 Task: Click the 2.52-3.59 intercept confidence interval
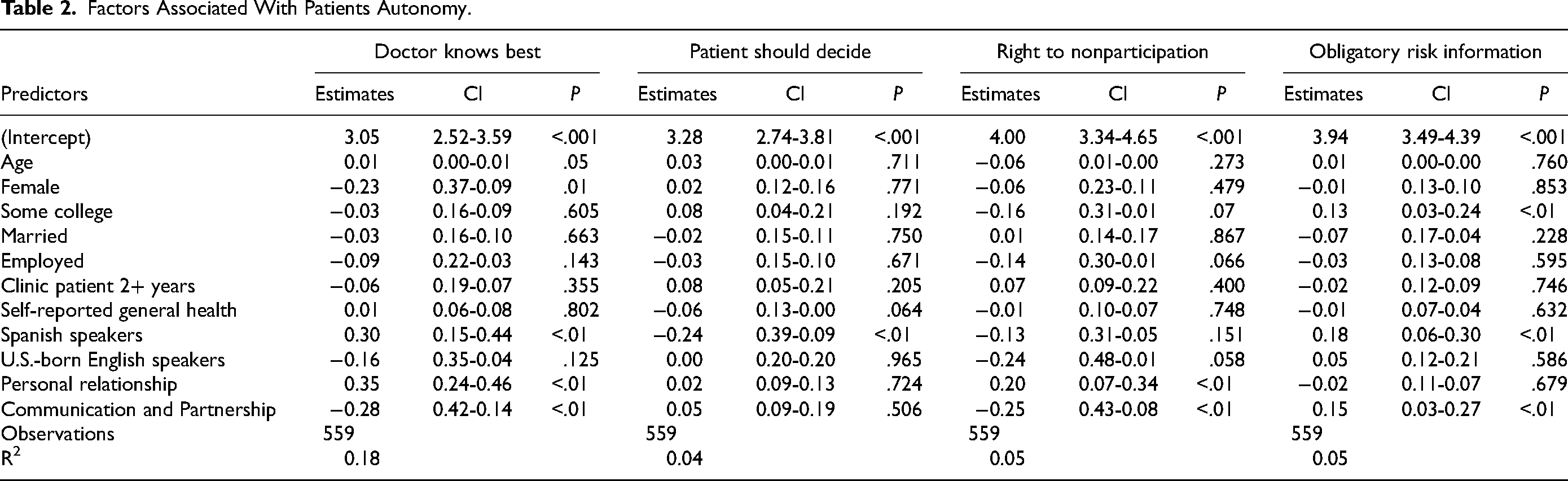pos(472,137)
